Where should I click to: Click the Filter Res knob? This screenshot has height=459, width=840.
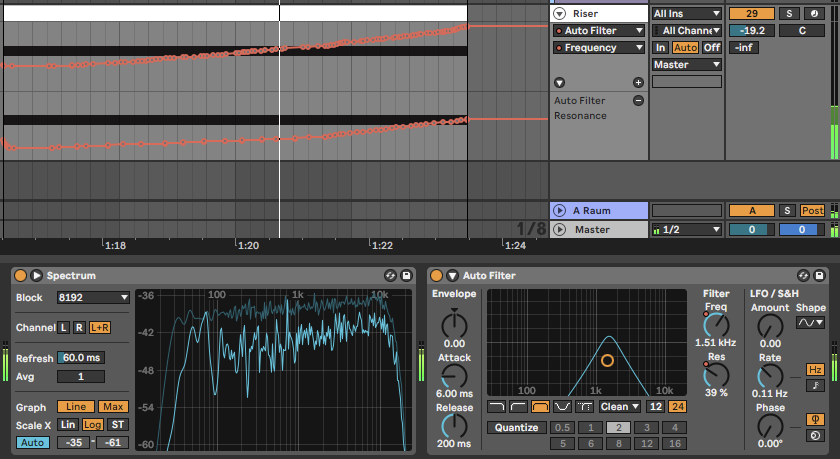point(716,375)
